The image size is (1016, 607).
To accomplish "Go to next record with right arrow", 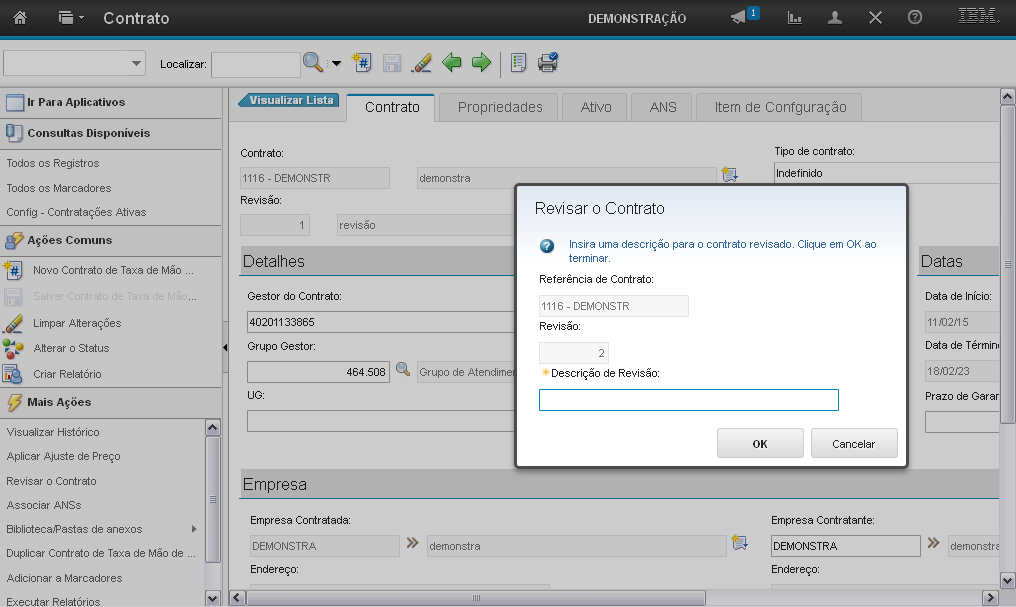I will [x=481, y=62].
